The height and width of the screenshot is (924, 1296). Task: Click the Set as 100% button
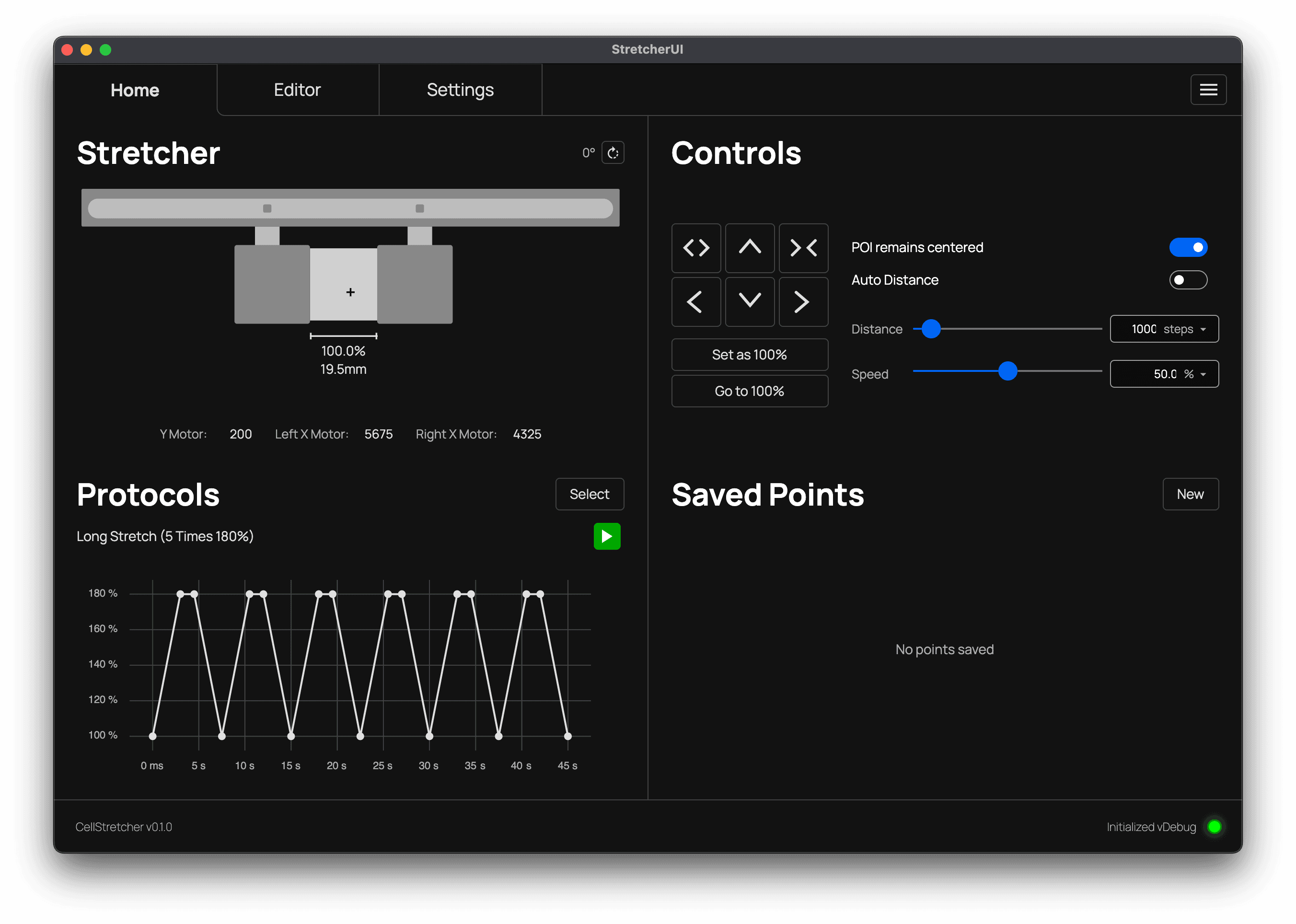pyautogui.click(x=749, y=355)
